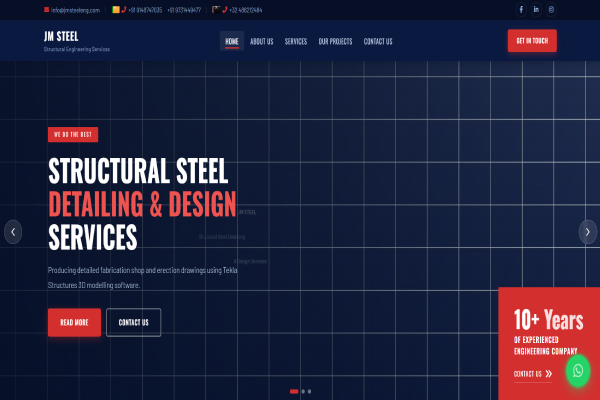The height and width of the screenshot is (400, 600).
Task: Click the Detailing & Design red heading
Action: click(x=142, y=204)
